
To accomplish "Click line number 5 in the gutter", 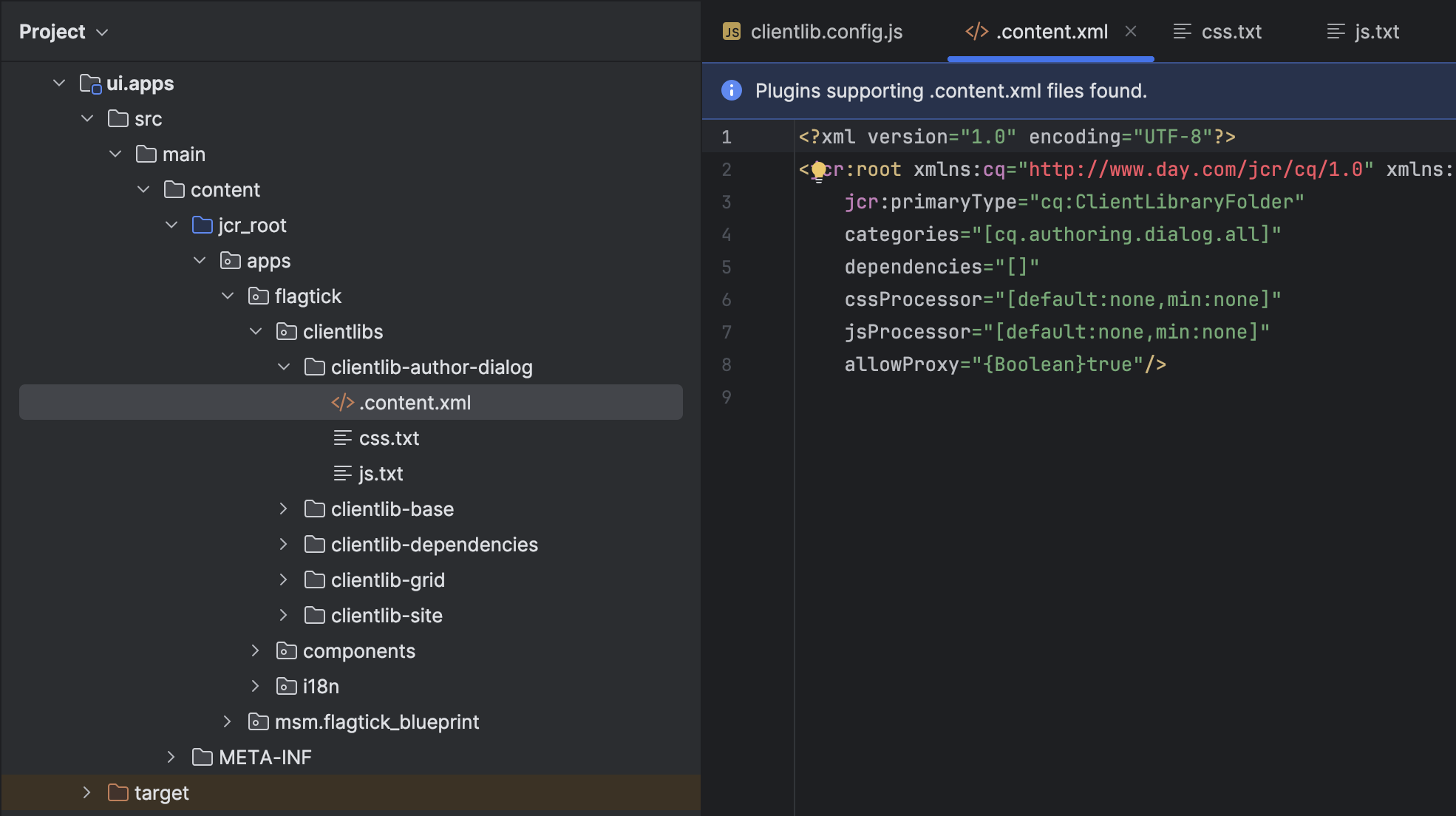I will [727, 267].
